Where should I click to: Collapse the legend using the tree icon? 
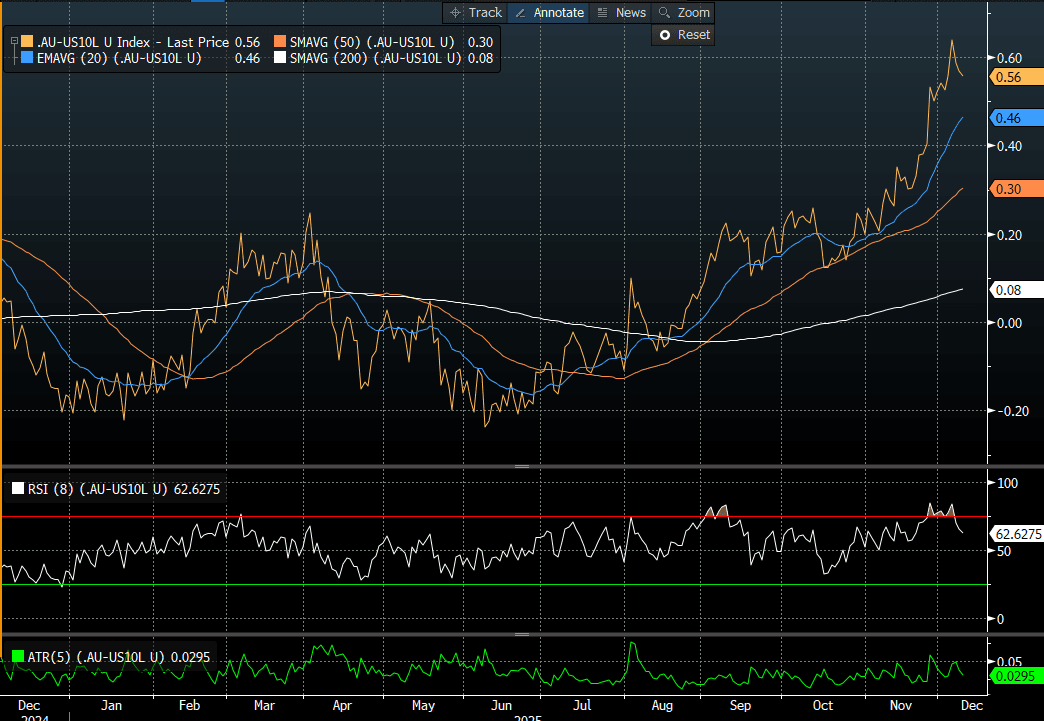tap(14, 42)
